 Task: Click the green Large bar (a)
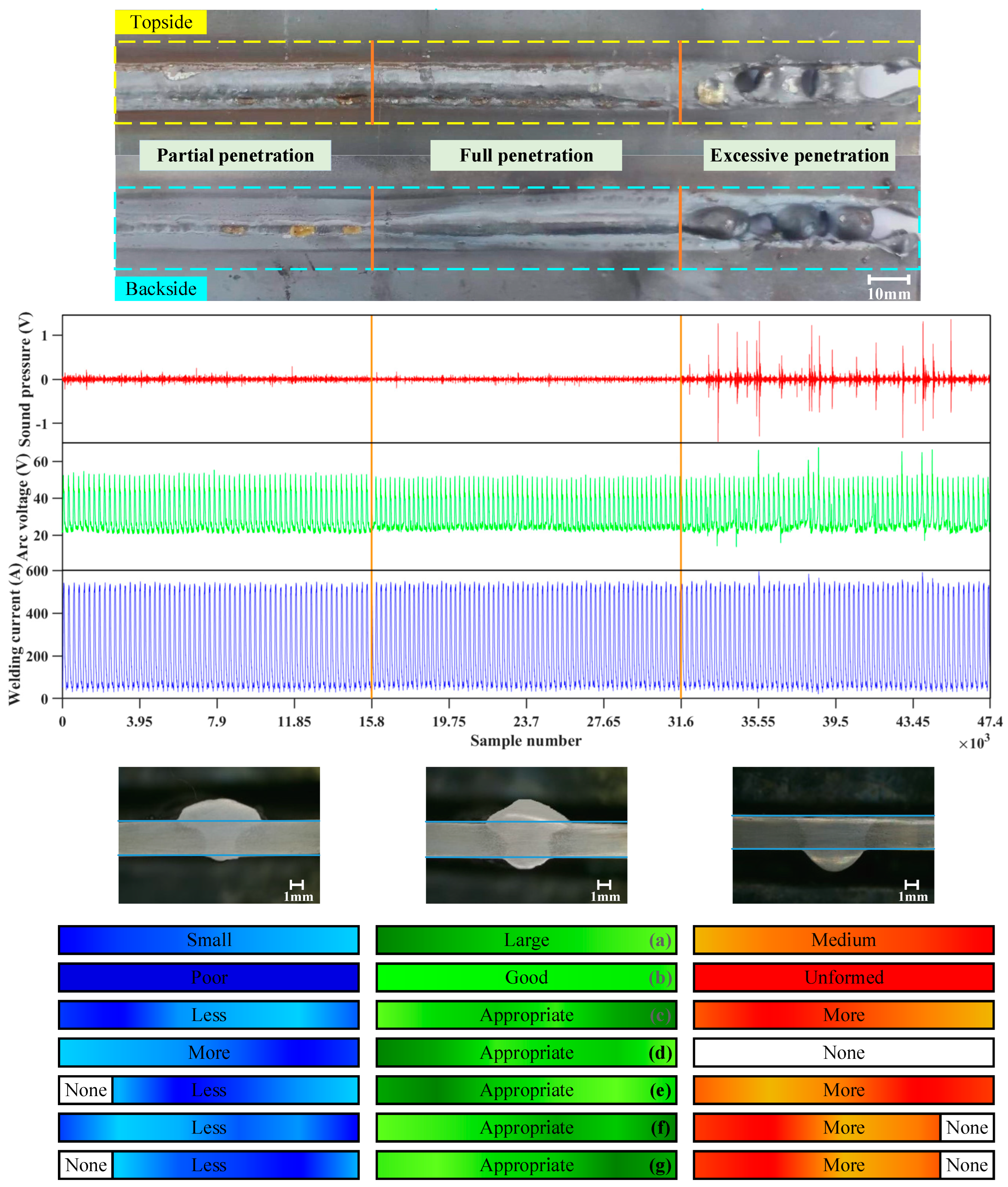[526, 940]
